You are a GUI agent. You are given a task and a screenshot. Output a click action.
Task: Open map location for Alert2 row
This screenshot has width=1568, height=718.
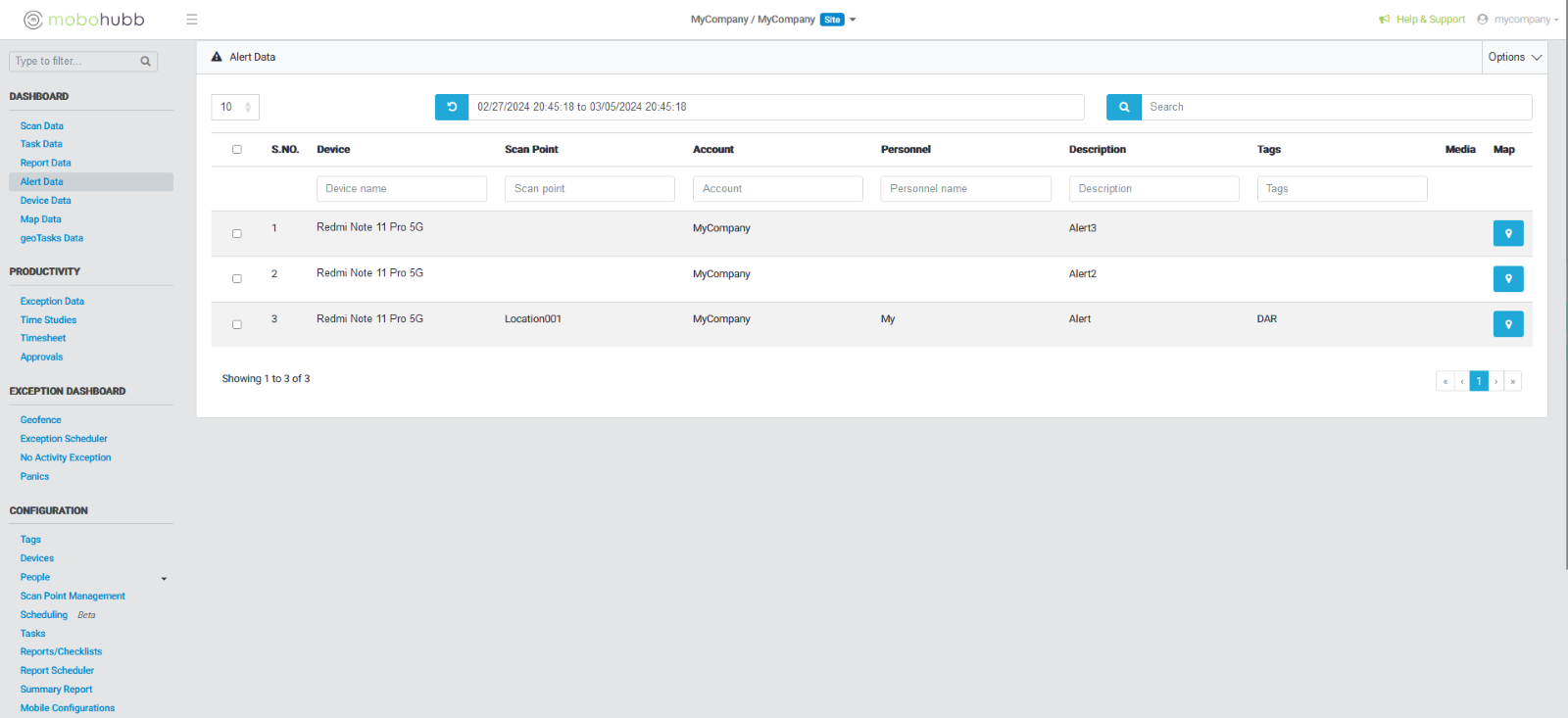1507,279
